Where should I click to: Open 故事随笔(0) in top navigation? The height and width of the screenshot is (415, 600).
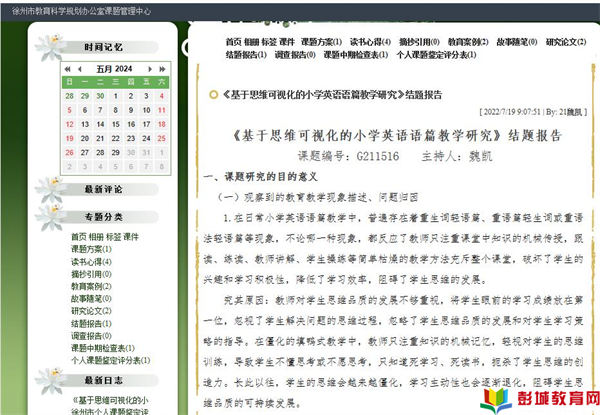tap(517, 42)
